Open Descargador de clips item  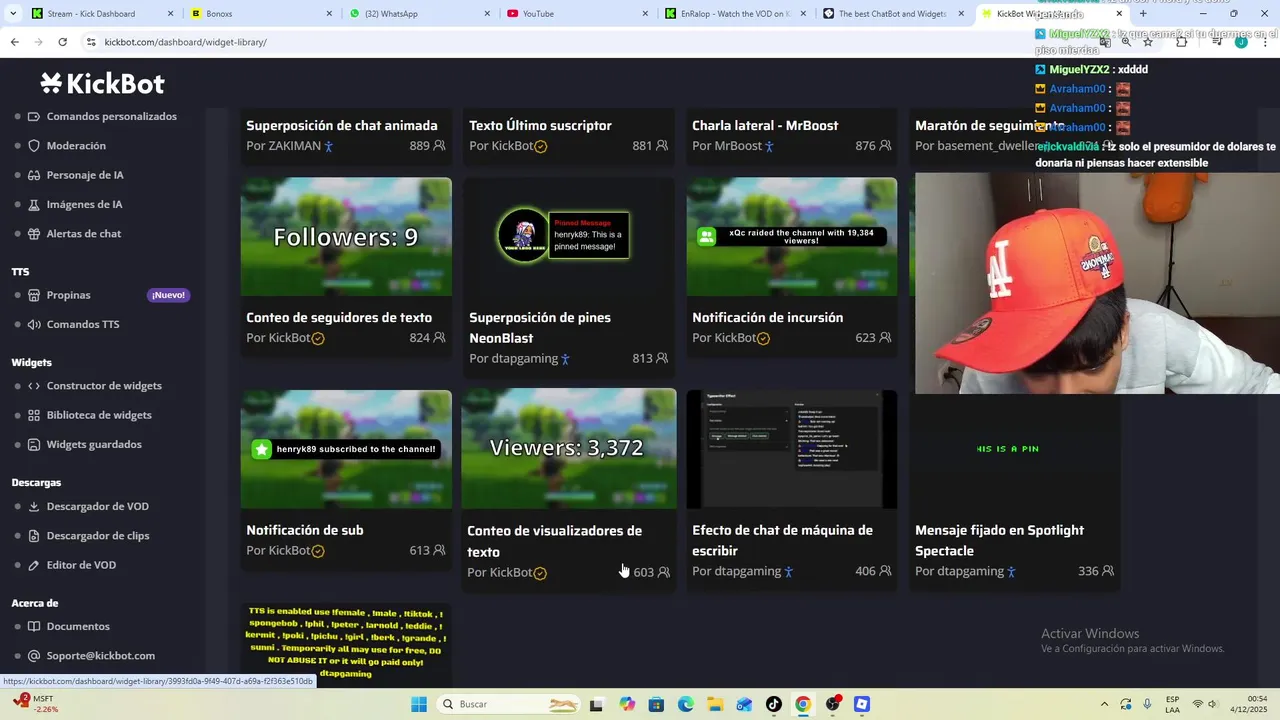click(98, 536)
